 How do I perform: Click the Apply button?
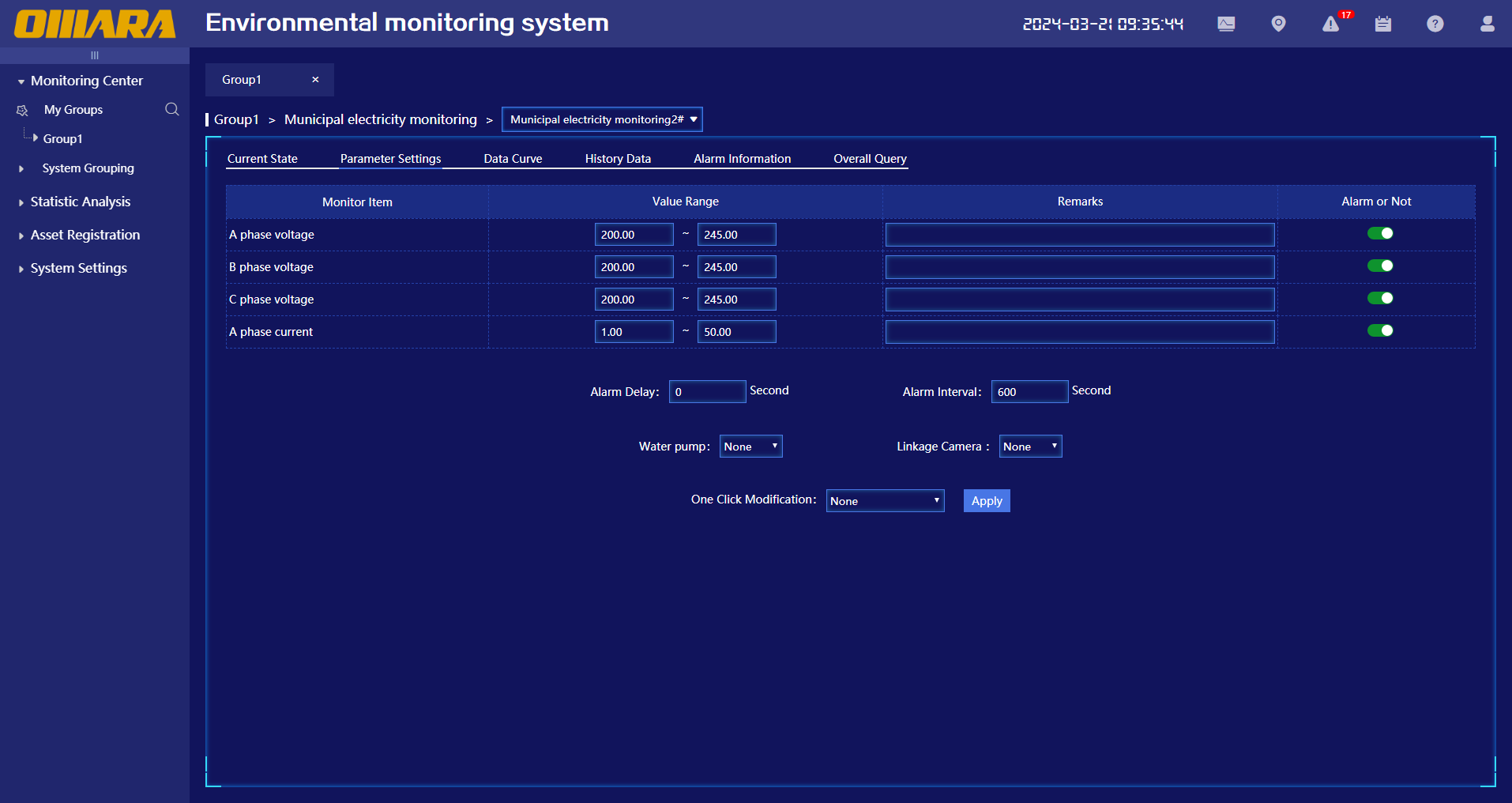987,501
